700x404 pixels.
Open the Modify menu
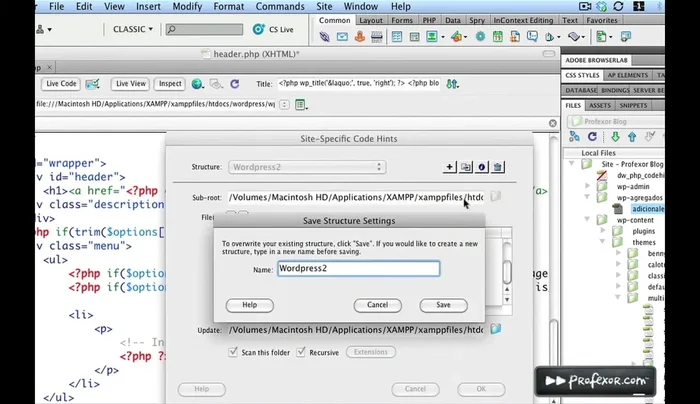[187, 7]
